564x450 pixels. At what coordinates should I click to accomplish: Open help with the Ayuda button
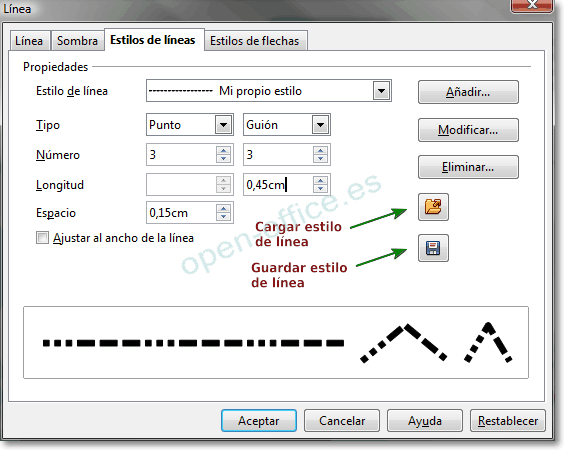(x=425, y=421)
